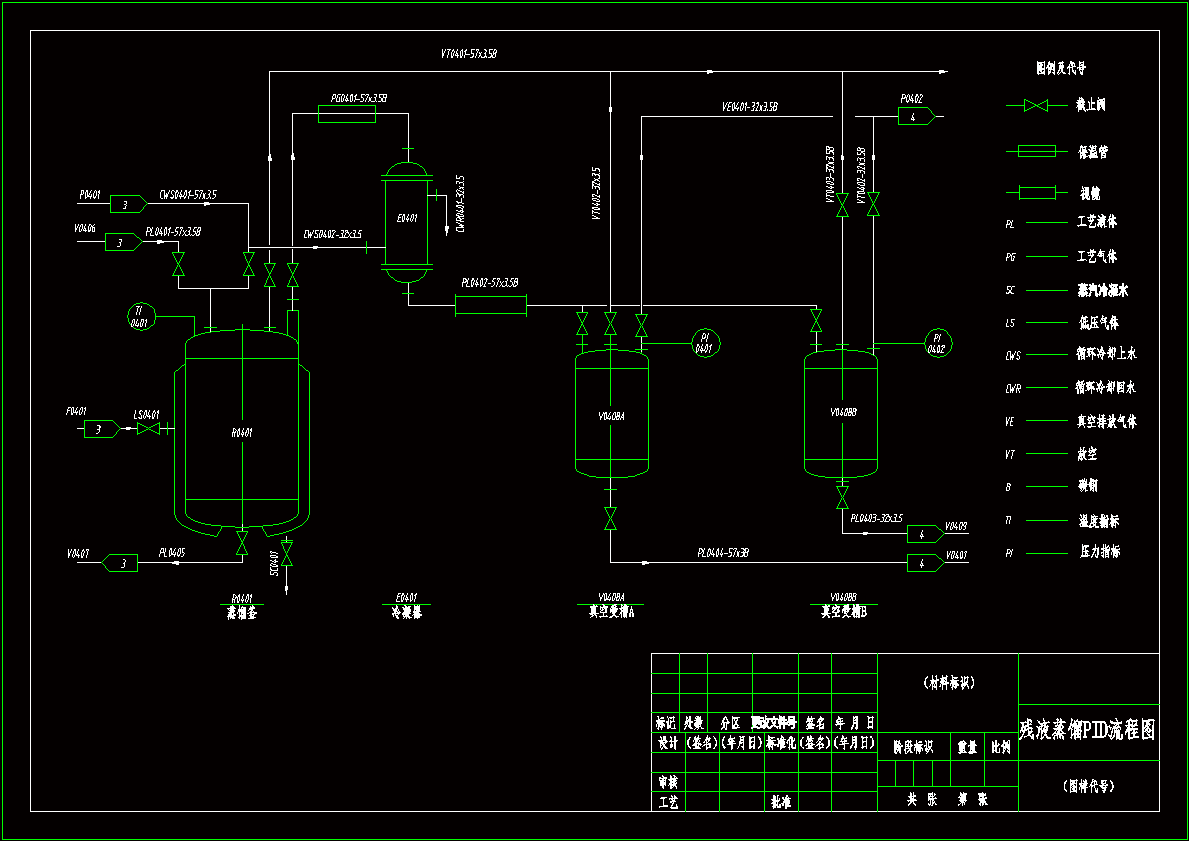Select the P0401 flow arrow tag numbered 3

coord(128,204)
